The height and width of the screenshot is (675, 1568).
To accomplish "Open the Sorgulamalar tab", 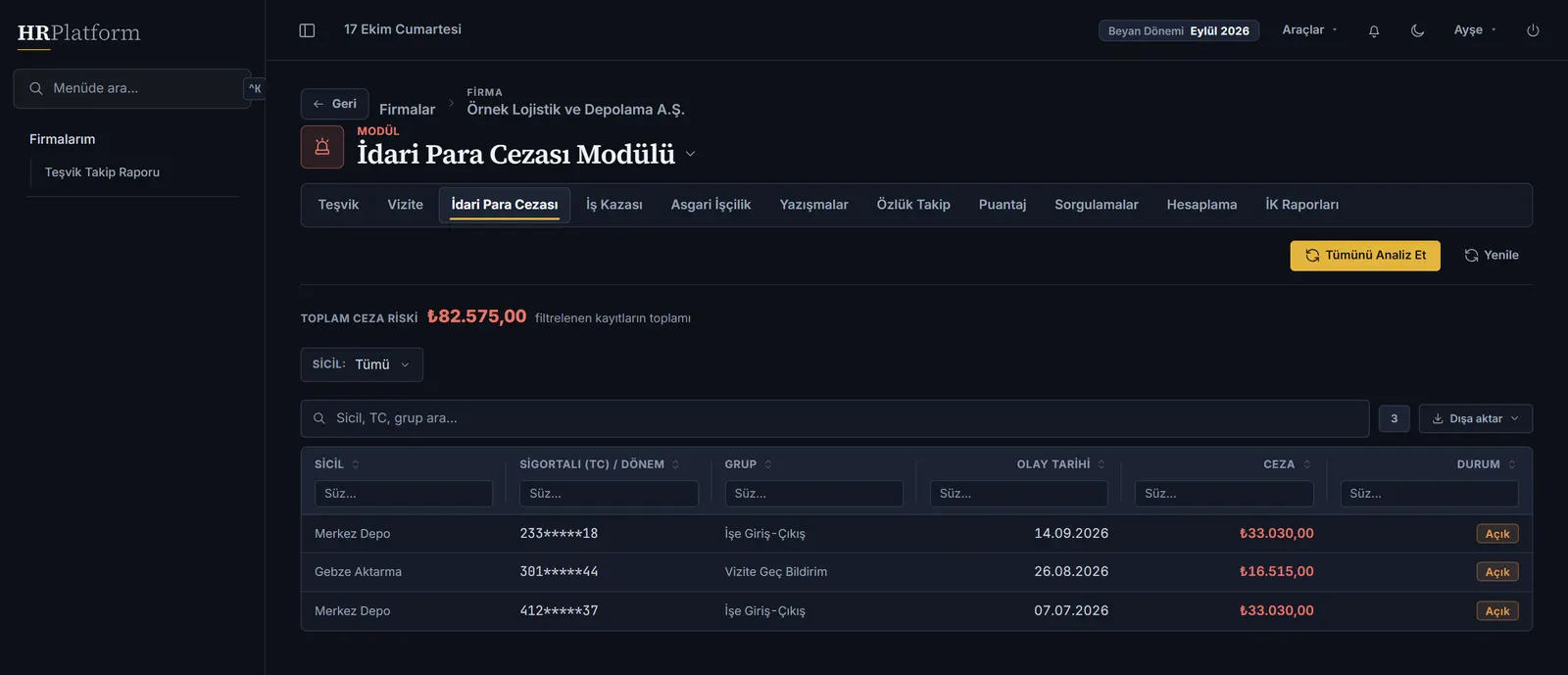I will 1097,205.
